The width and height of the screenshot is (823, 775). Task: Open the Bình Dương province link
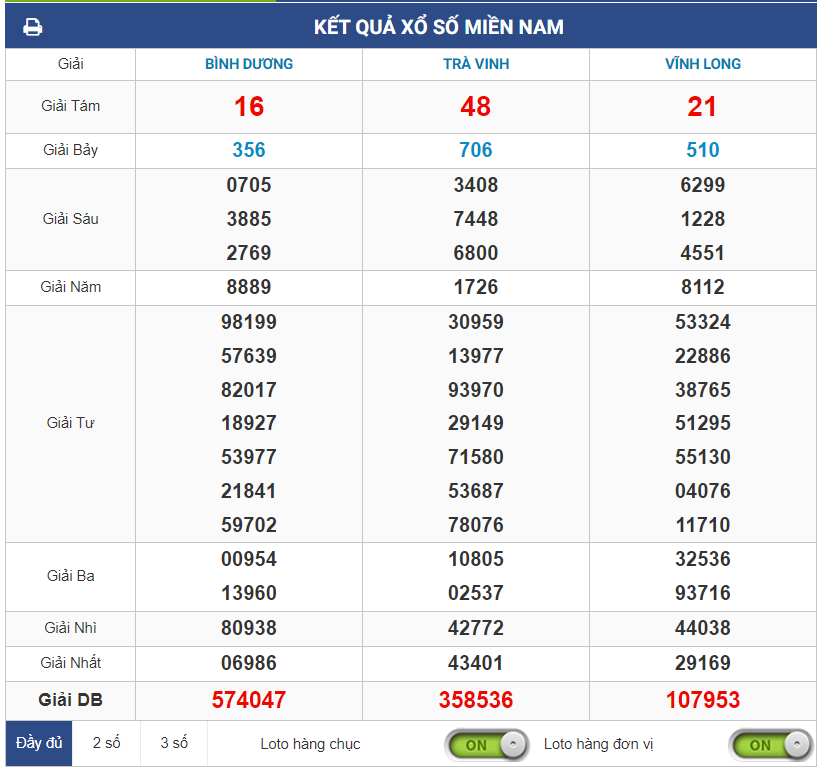coord(249,64)
